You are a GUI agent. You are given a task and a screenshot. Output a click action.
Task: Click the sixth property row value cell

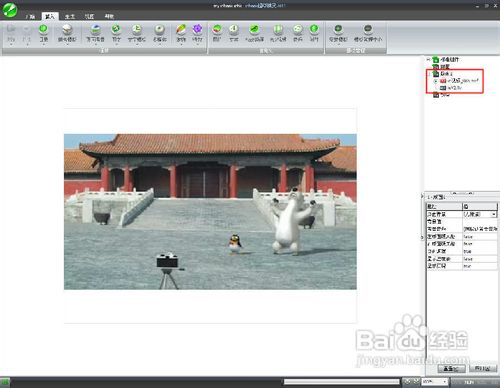coord(480,251)
